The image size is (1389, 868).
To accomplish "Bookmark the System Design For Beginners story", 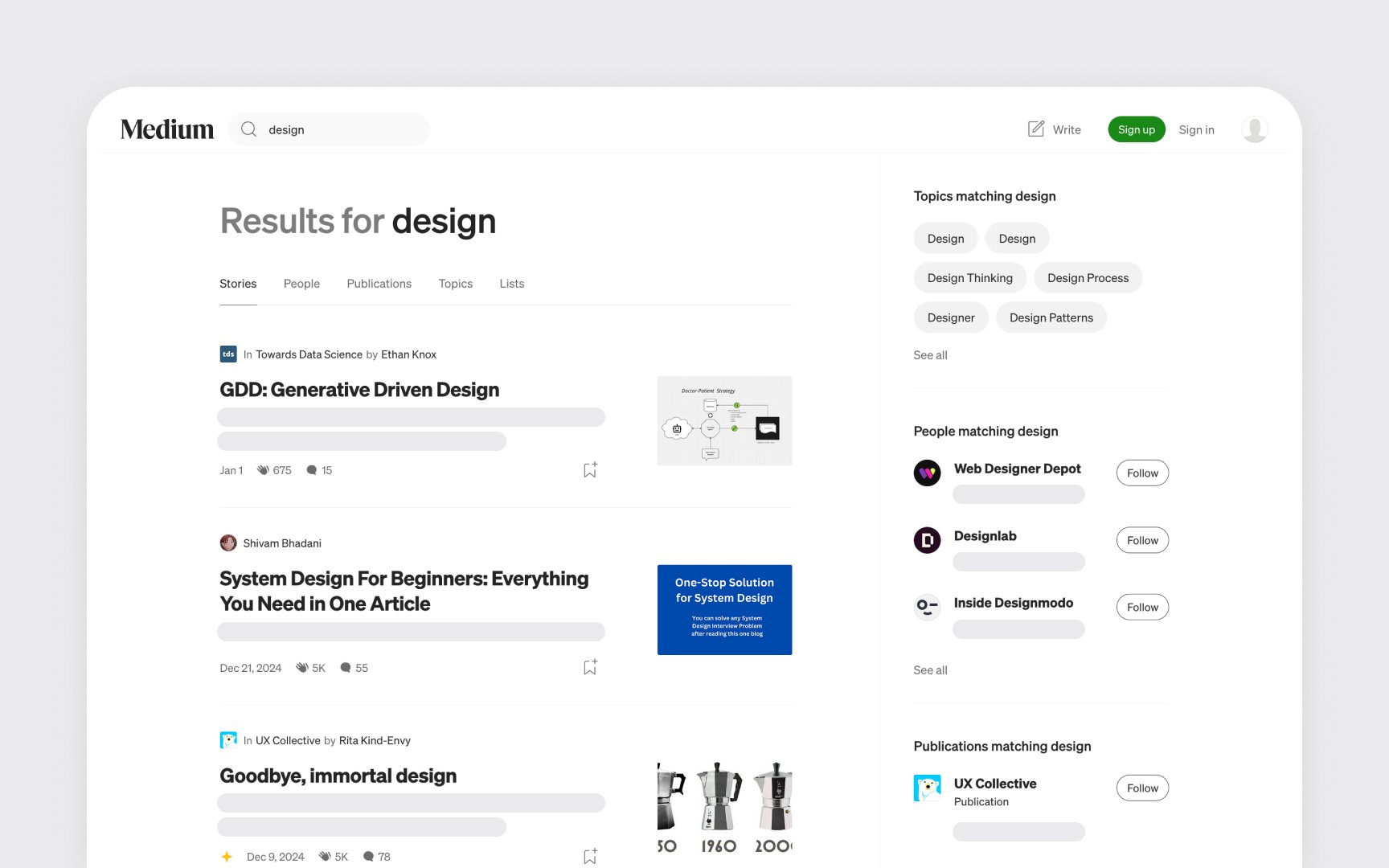I will pos(590,667).
